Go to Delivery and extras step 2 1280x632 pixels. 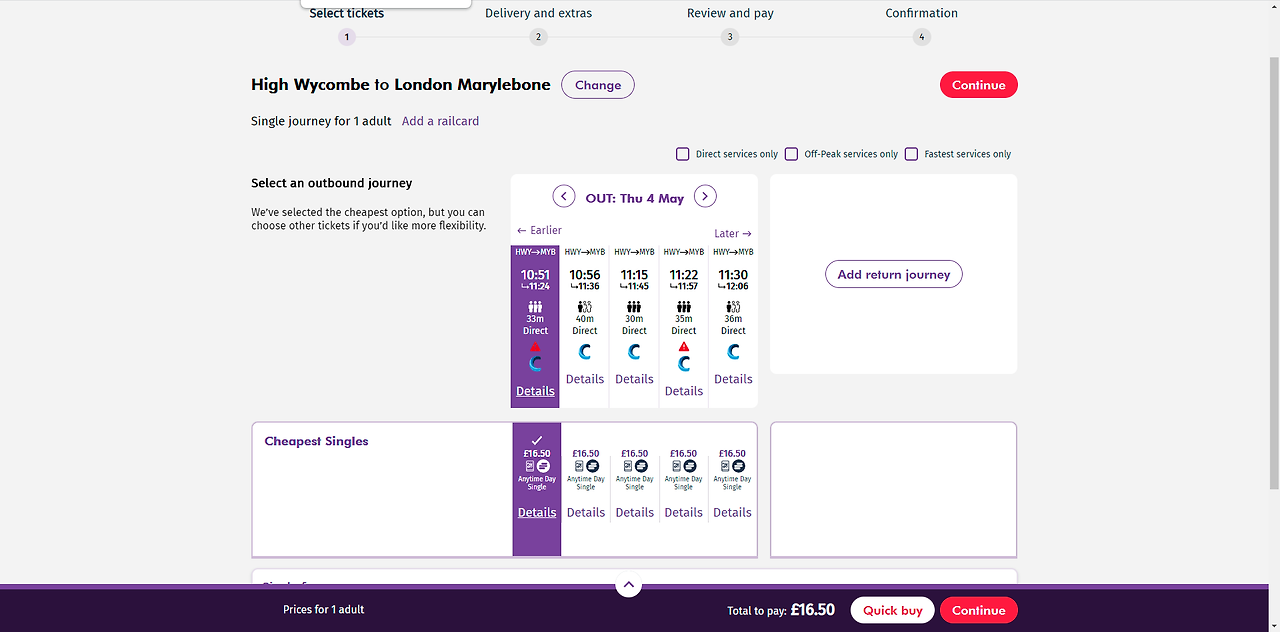pos(538,37)
